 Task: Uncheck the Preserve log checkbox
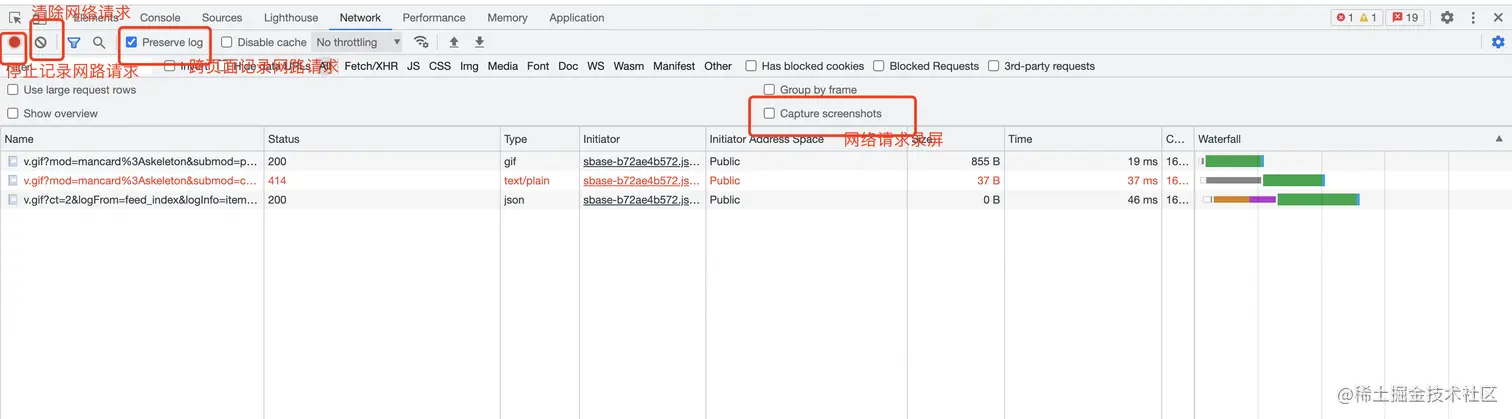tap(131, 42)
